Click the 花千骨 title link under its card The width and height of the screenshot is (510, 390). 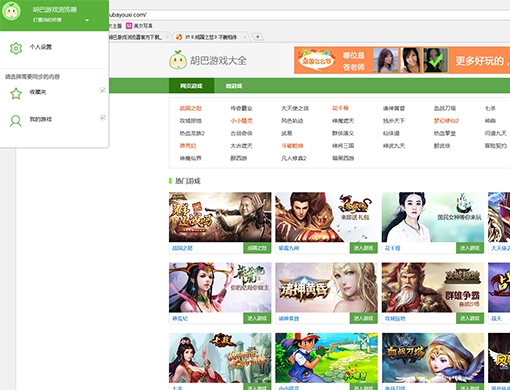(392, 248)
